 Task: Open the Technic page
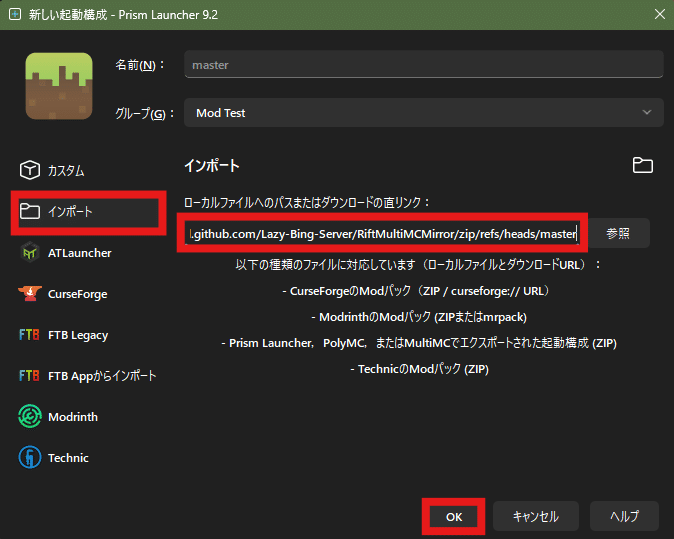coord(89,457)
